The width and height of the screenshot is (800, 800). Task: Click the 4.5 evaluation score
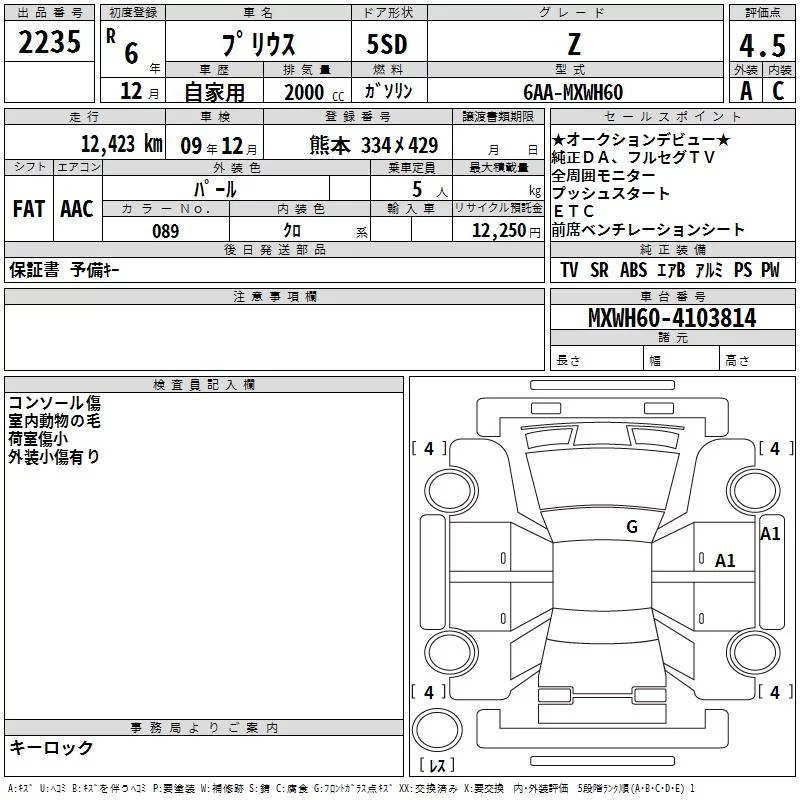point(762,47)
